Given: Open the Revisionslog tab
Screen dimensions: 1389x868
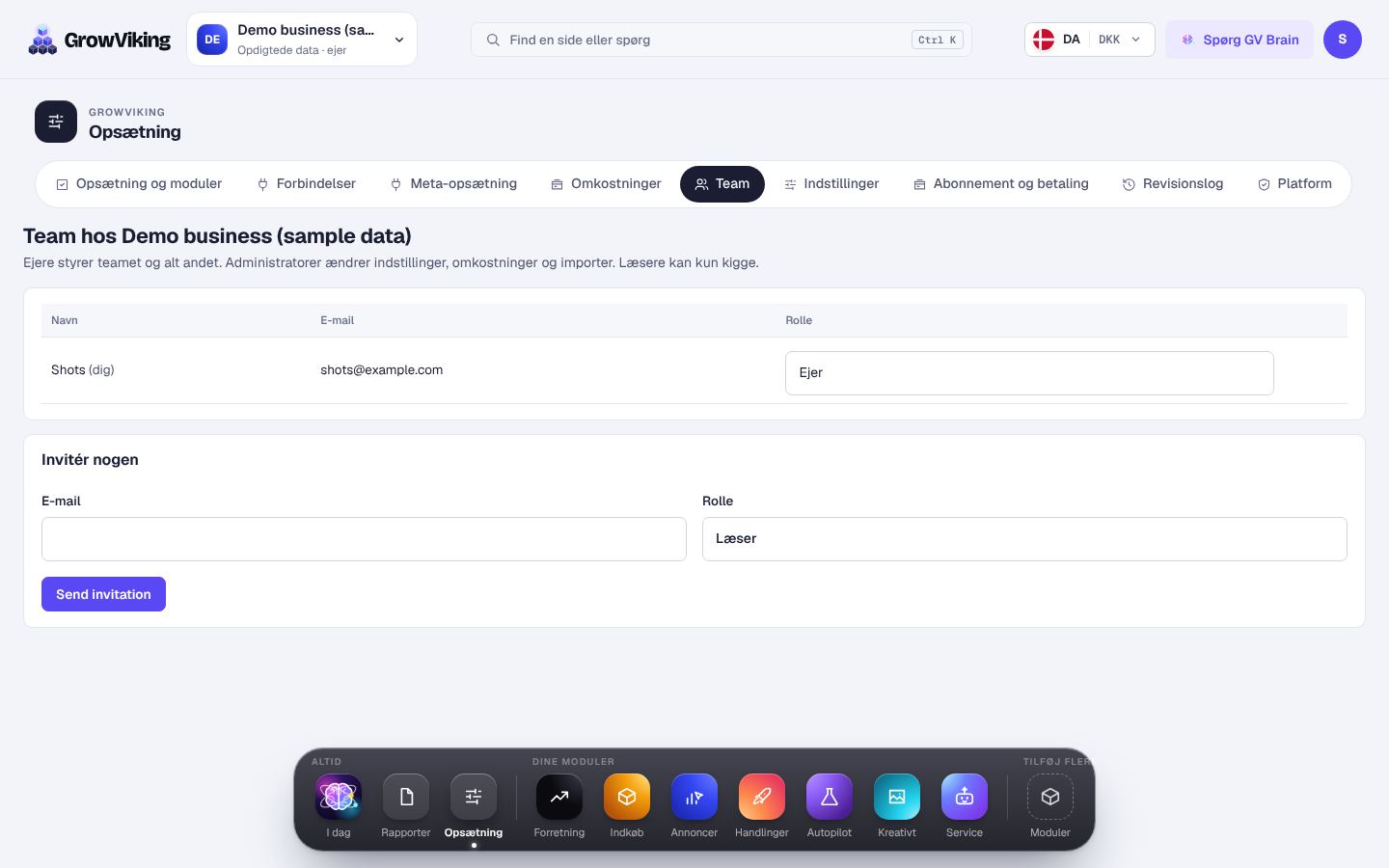Looking at the screenshot, I should tap(1173, 184).
